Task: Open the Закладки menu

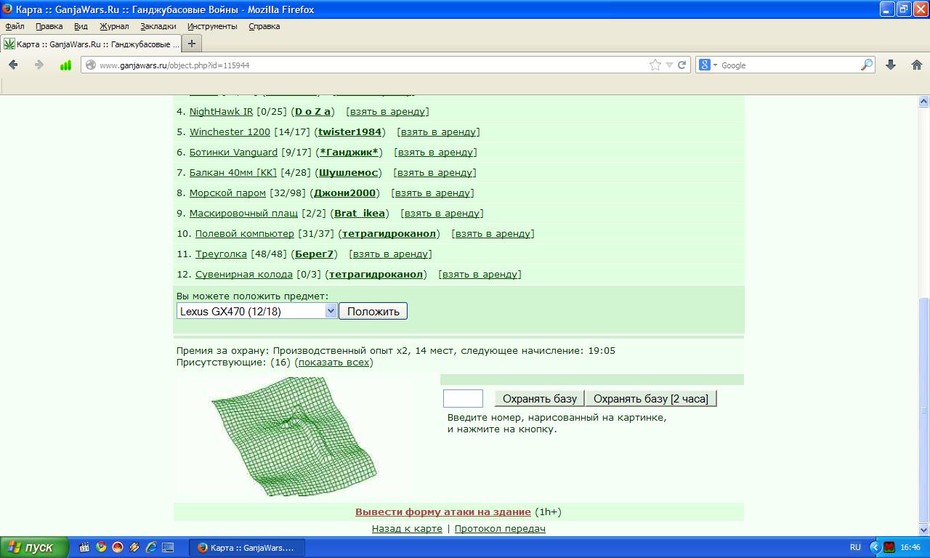Action: pos(158,26)
